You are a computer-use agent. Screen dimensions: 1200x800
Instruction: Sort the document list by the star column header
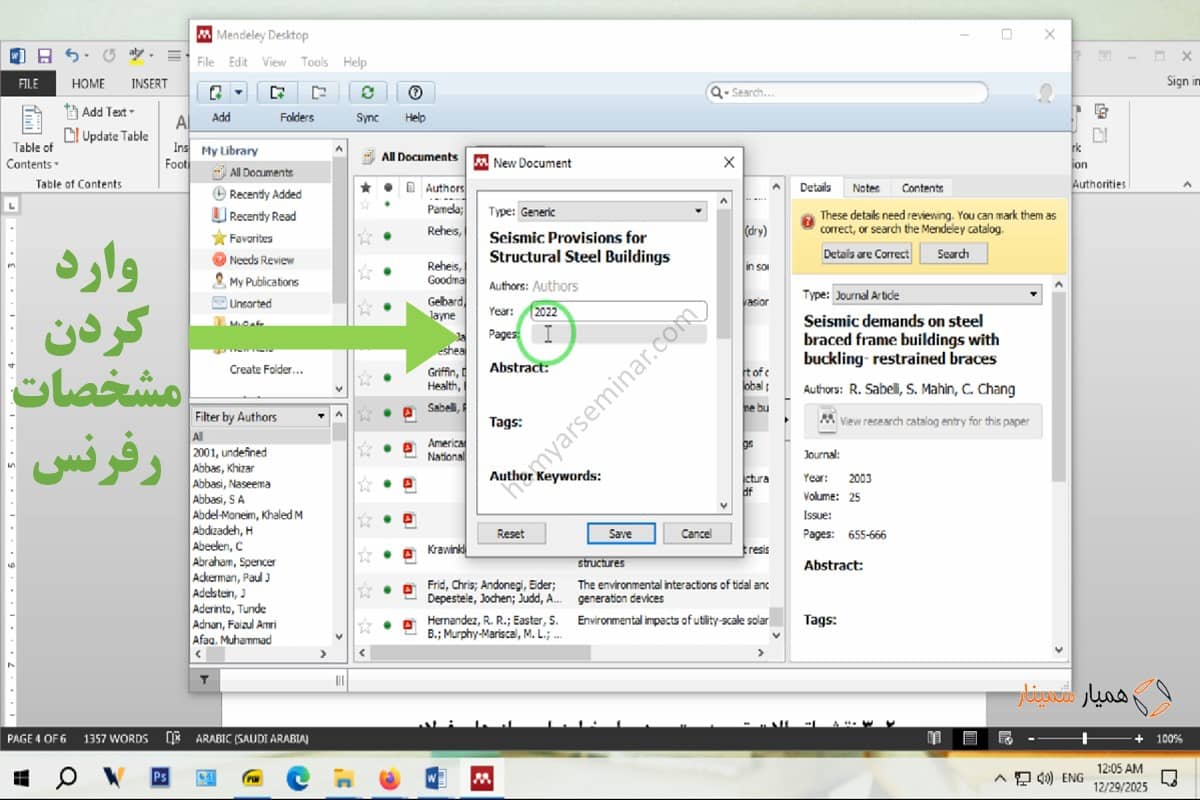click(365, 187)
